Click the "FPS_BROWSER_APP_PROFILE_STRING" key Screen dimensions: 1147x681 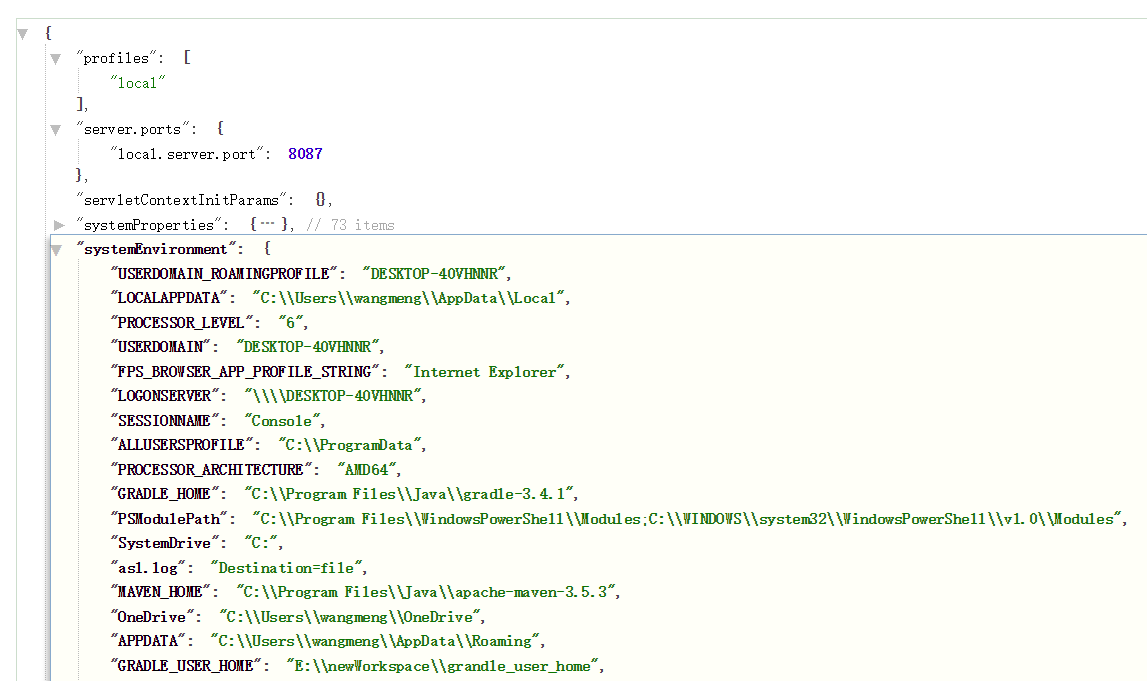pos(245,372)
